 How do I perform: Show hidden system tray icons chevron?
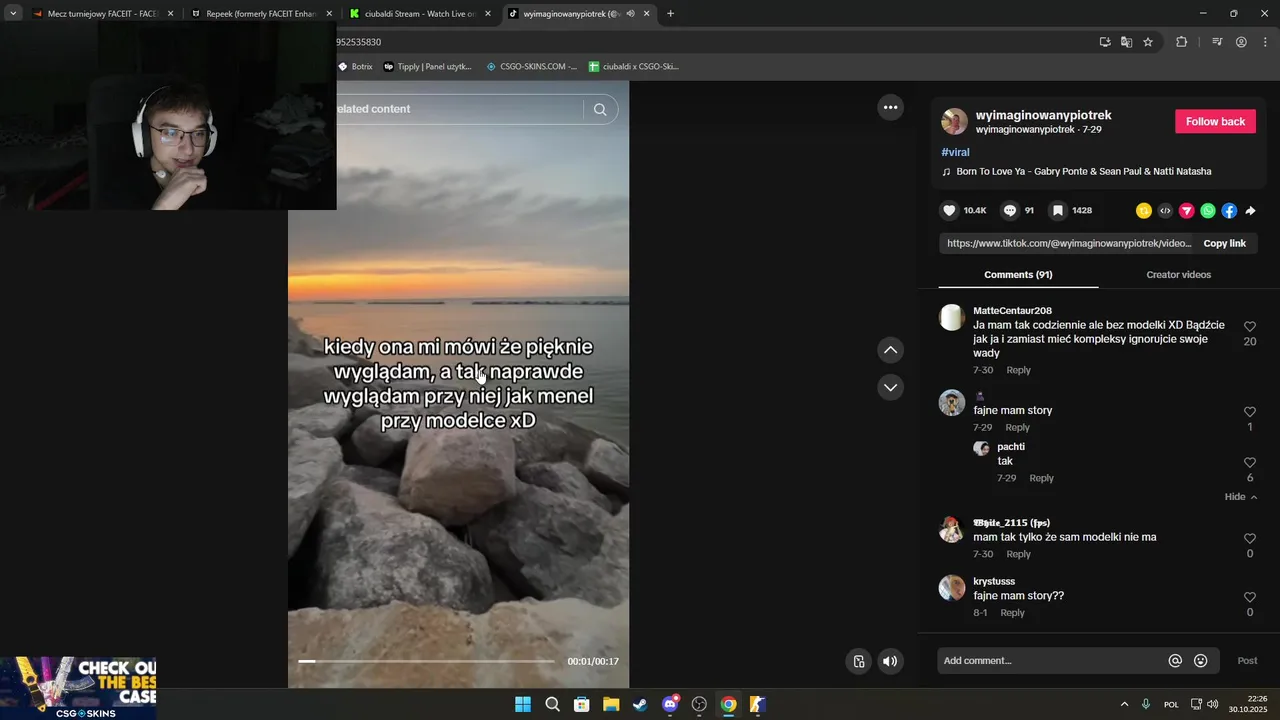coord(1124,704)
